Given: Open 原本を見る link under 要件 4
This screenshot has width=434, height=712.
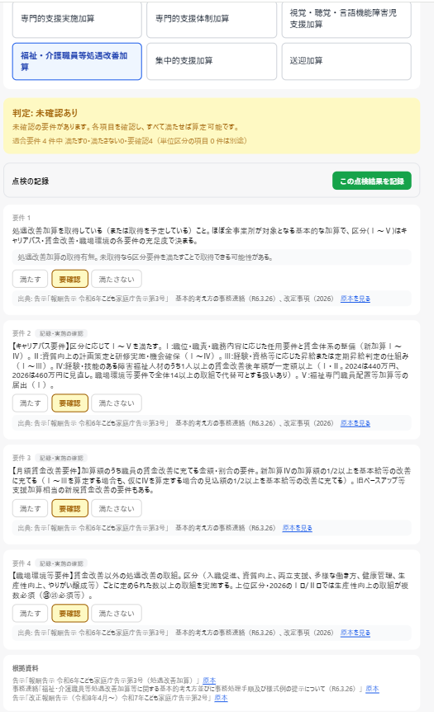Looking at the screenshot, I should [355, 633].
